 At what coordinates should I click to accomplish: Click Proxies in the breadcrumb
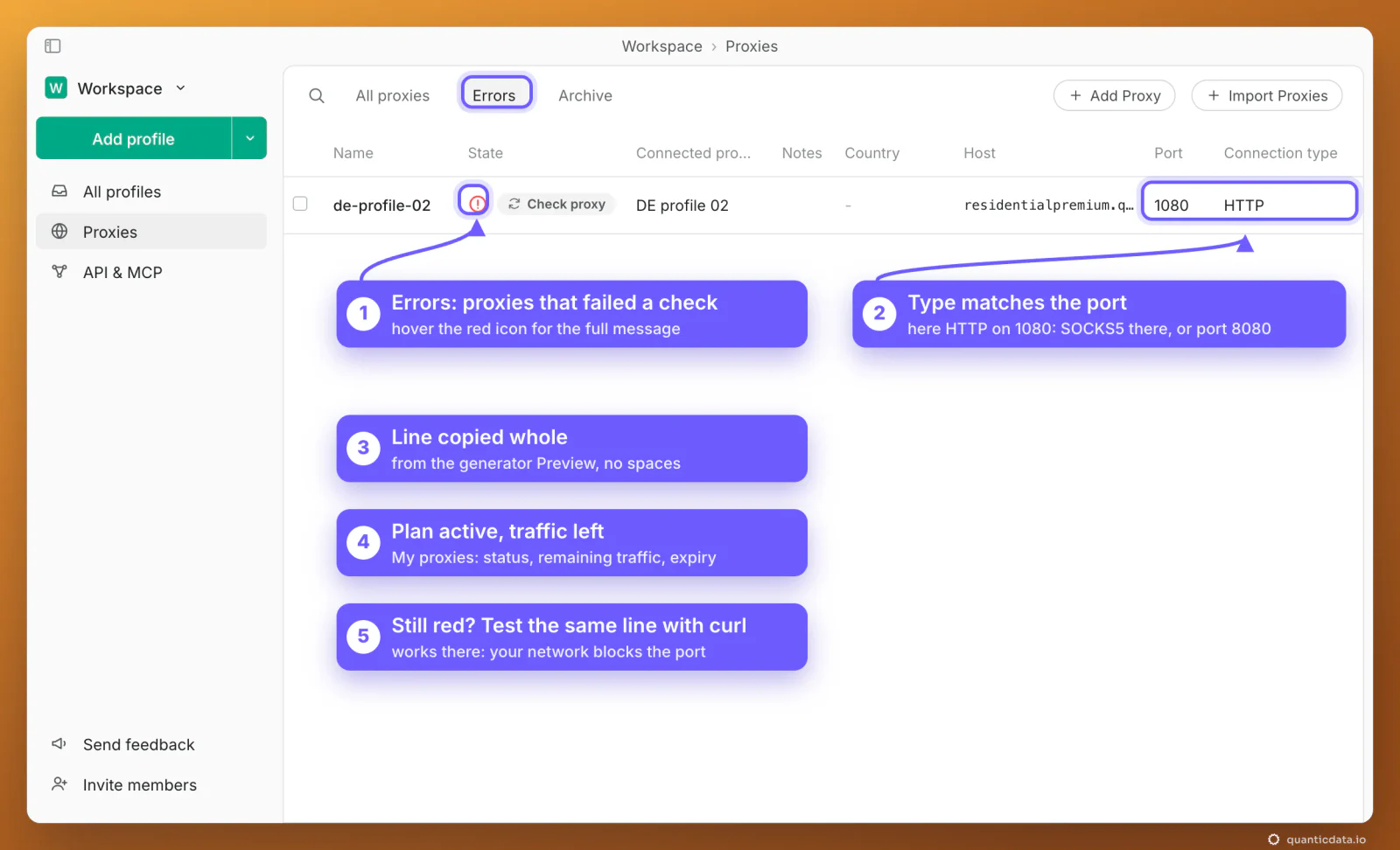point(751,46)
